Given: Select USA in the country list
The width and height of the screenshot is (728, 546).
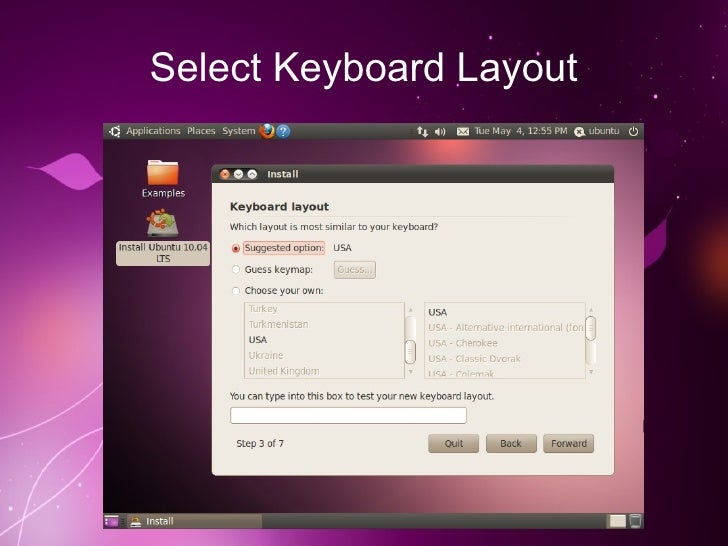Looking at the screenshot, I should 325,340.
